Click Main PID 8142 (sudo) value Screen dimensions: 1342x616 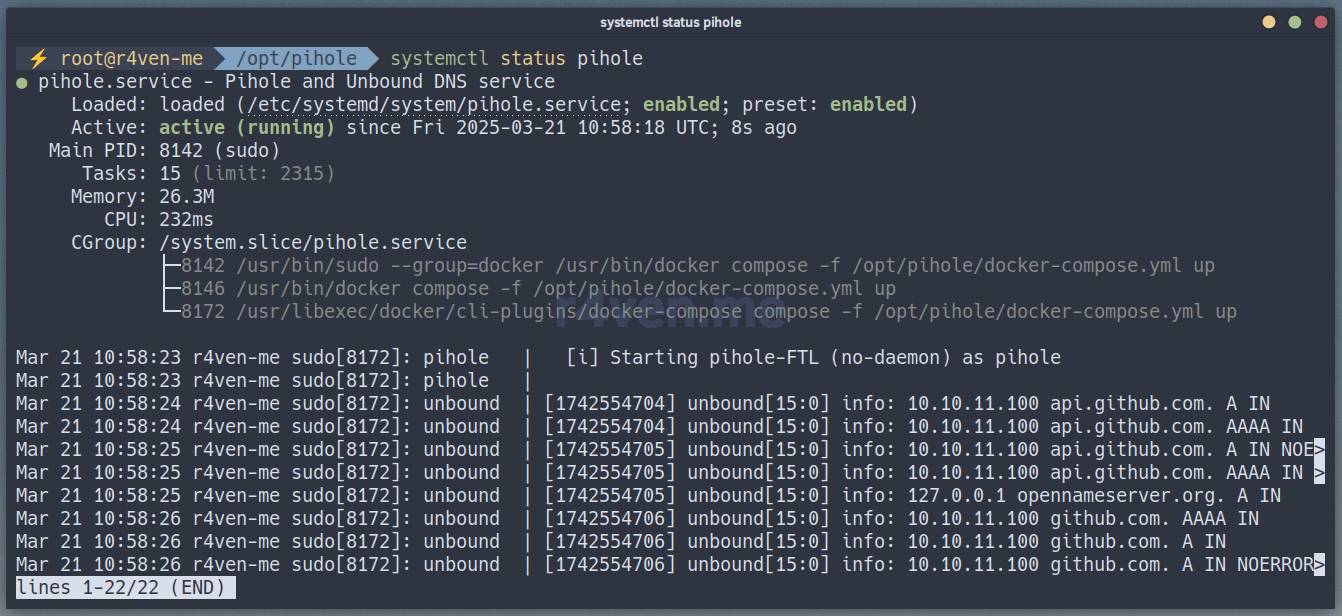[x=220, y=151]
